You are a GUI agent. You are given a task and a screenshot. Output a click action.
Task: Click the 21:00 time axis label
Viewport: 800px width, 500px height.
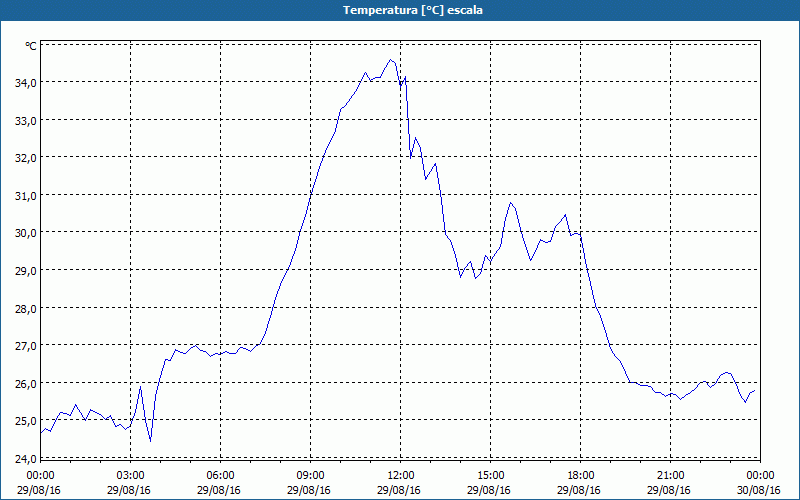point(670,476)
